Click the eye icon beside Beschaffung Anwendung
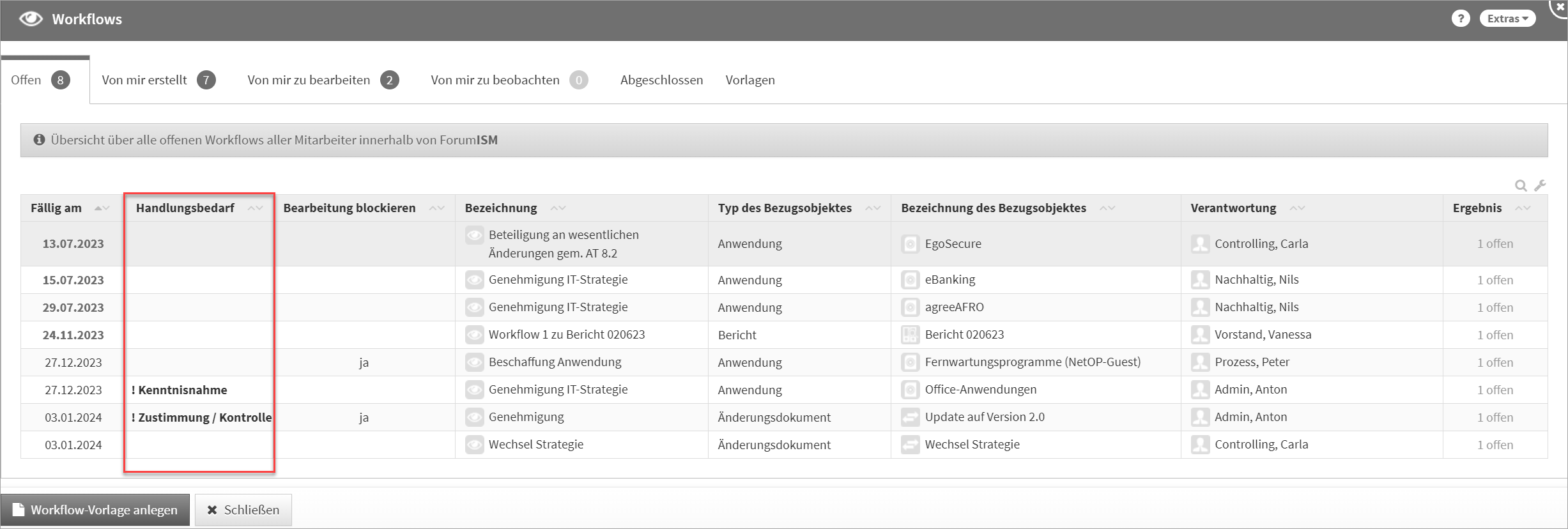1568x529 pixels. pos(474,362)
